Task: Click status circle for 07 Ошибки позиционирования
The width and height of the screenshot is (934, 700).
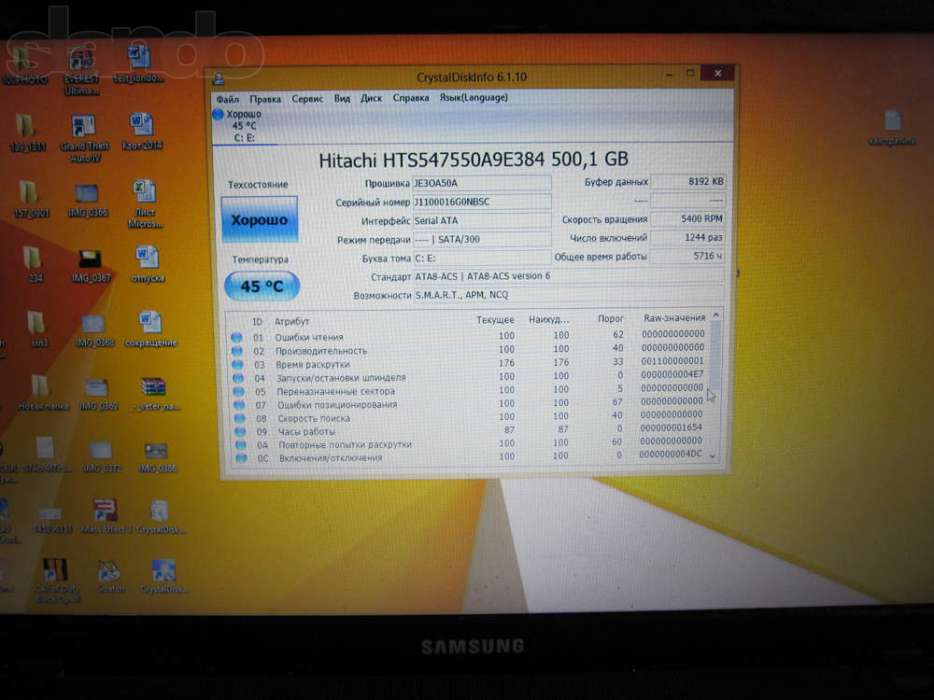Action: (239, 405)
